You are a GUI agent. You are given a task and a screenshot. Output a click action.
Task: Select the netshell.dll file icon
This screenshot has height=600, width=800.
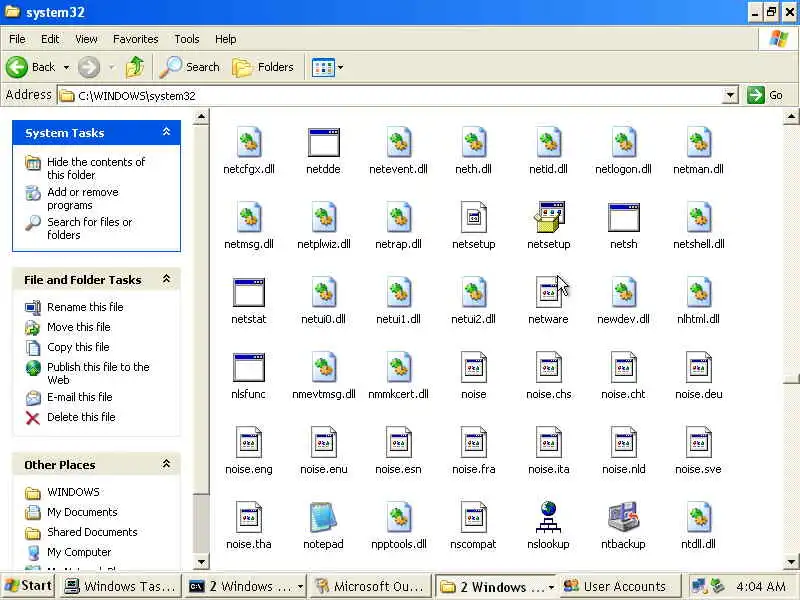click(x=698, y=217)
